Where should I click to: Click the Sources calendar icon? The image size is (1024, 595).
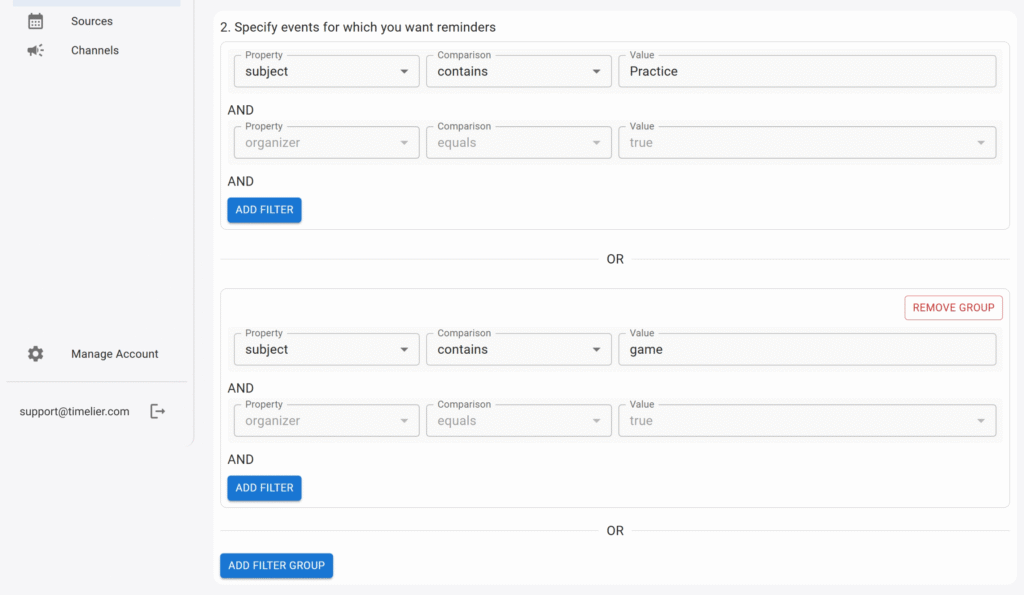(x=36, y=21)
